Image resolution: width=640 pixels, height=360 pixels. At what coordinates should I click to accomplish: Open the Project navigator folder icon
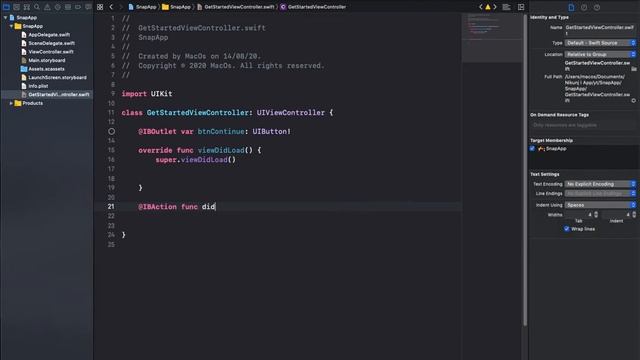pyautogui.click(x=6, y=7)
